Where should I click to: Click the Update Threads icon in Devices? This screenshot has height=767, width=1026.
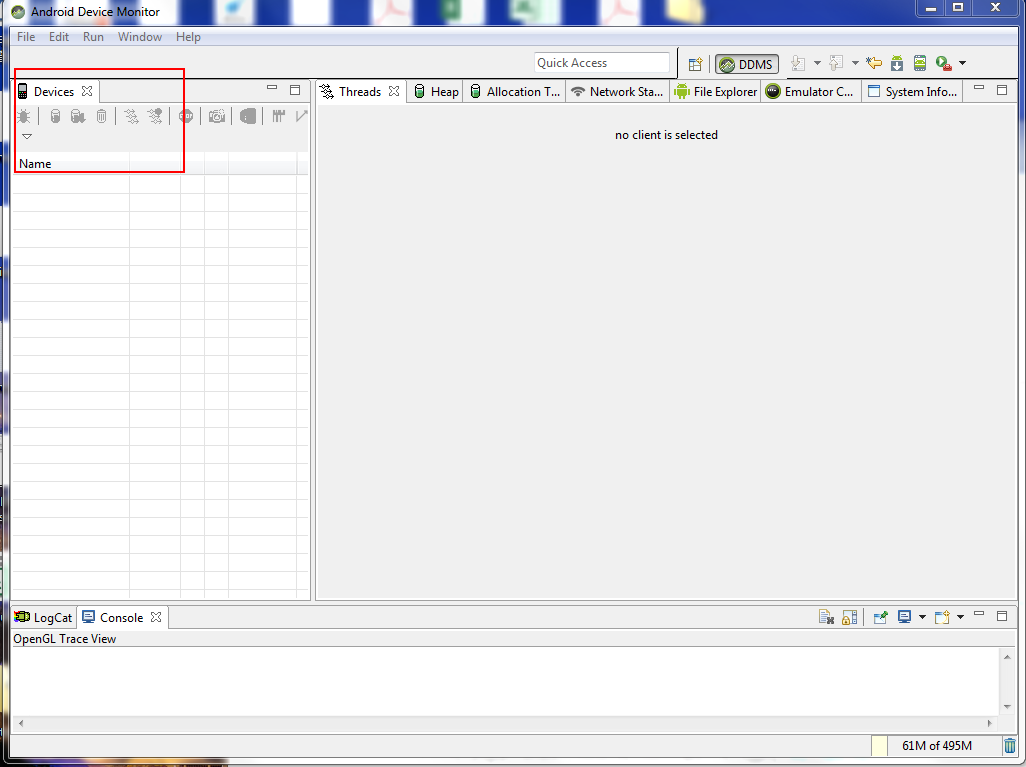click(x=131, y=116)
